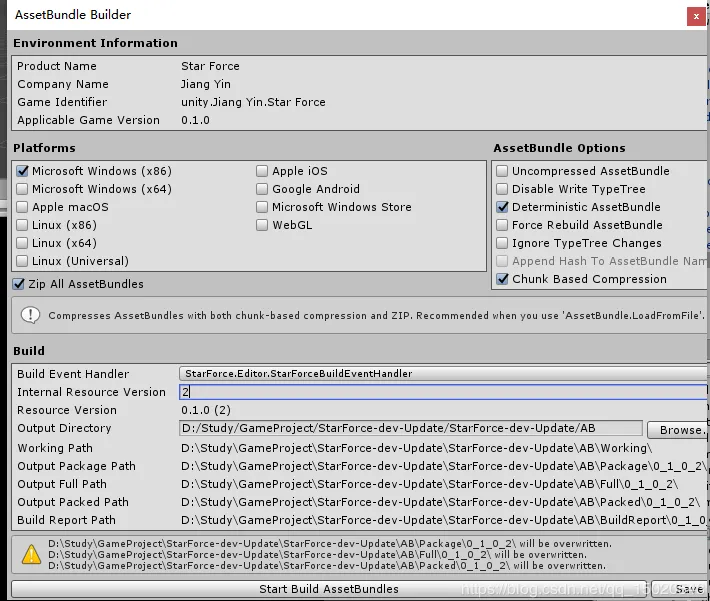Click the 'Build' section heading

pos(29,351)
